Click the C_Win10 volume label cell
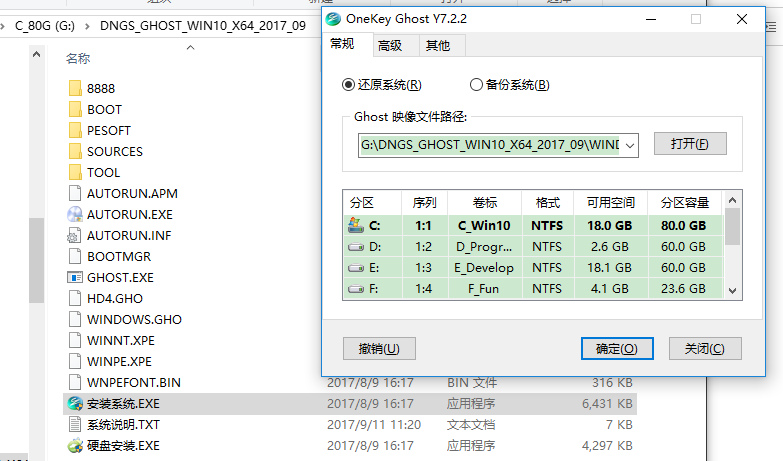 (484, 226)
